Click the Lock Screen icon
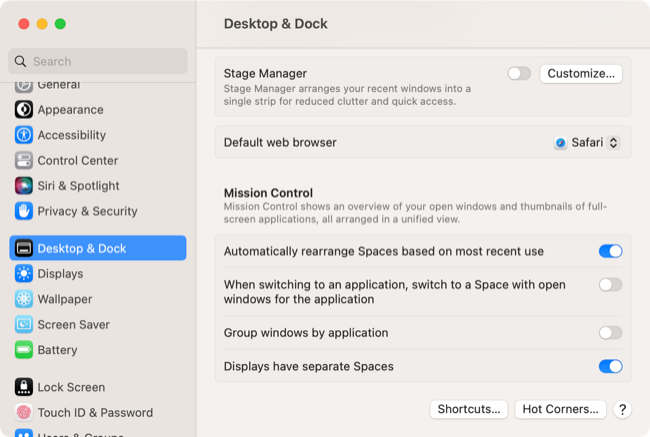The image size is (650, 437). pos(24,387)
